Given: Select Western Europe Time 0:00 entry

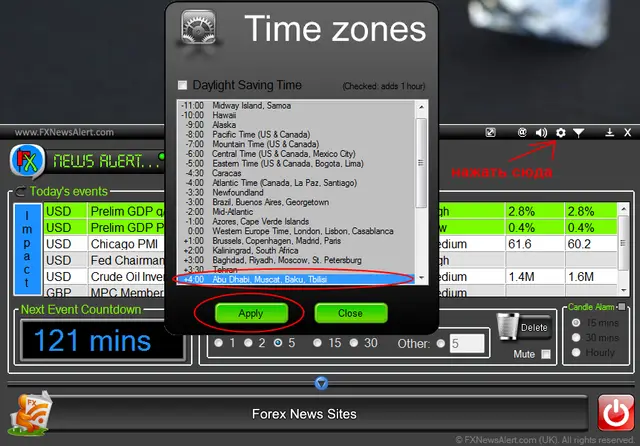Looking at the screenshot, I should point(297,231).
